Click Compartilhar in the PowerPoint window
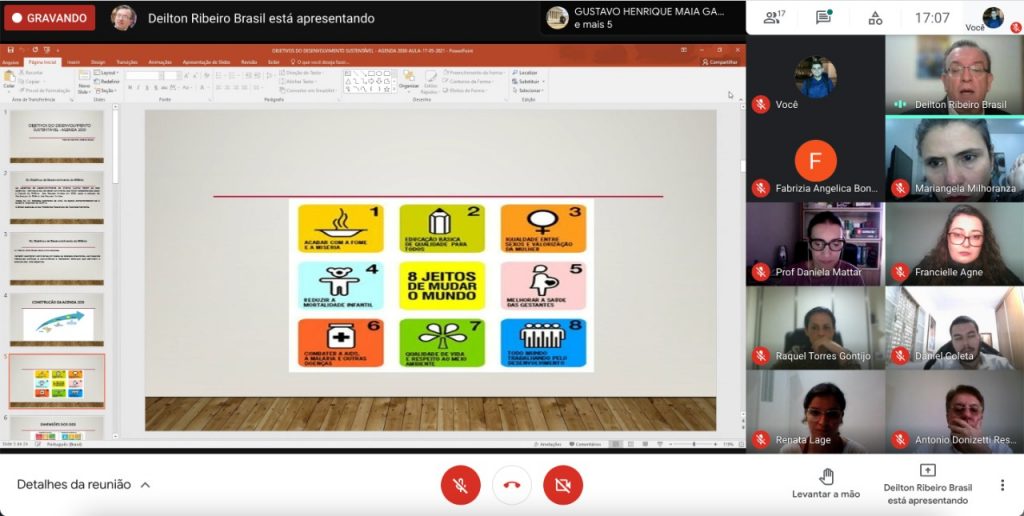Image resolution: width=1024 pixels, height=516 pixels. 720,61
